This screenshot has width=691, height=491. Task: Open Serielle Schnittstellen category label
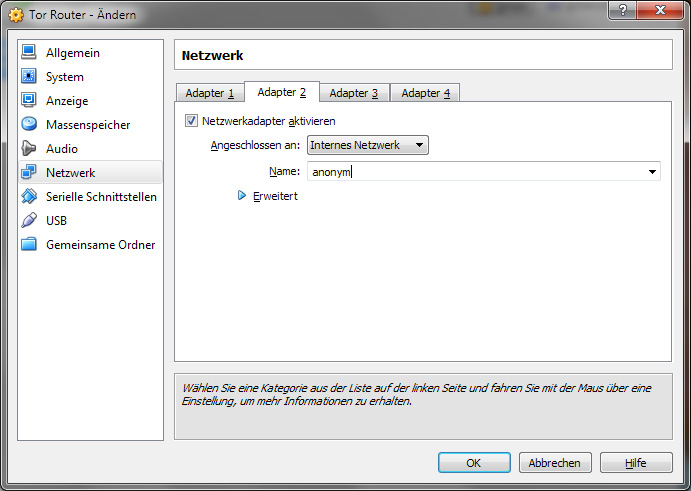(x=101, y=197)
